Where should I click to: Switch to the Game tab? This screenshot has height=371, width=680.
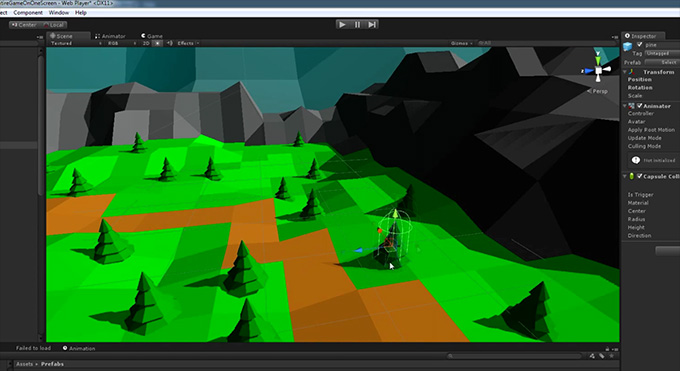pos(152,36)
